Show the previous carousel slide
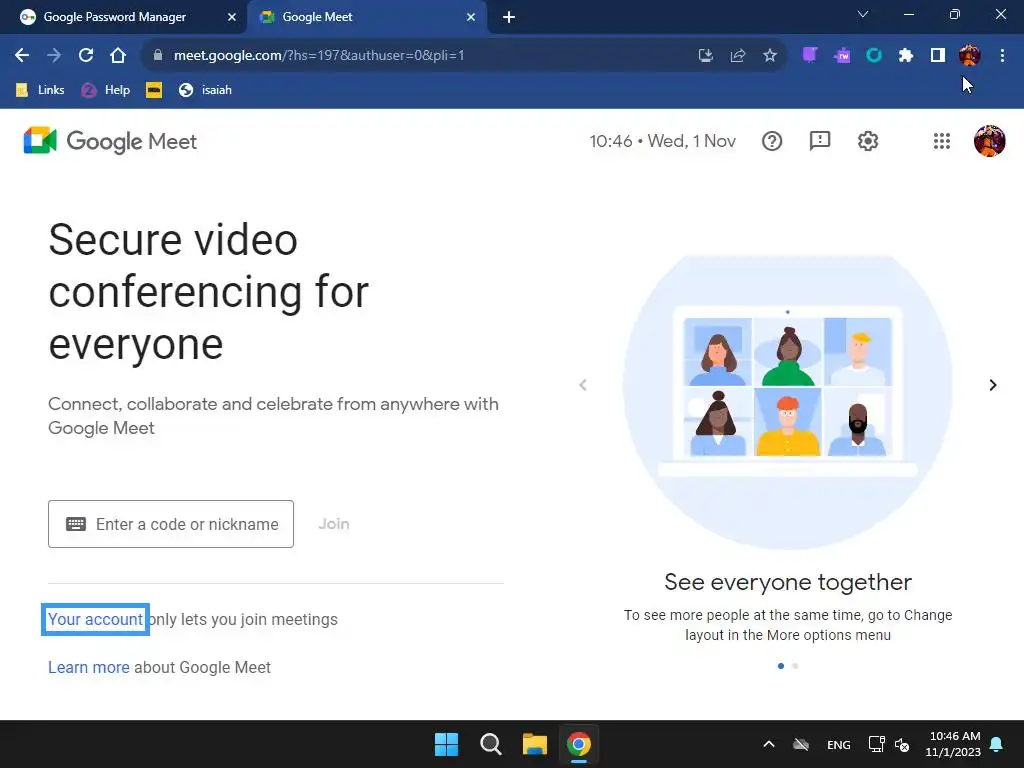 tap(583, 385)
